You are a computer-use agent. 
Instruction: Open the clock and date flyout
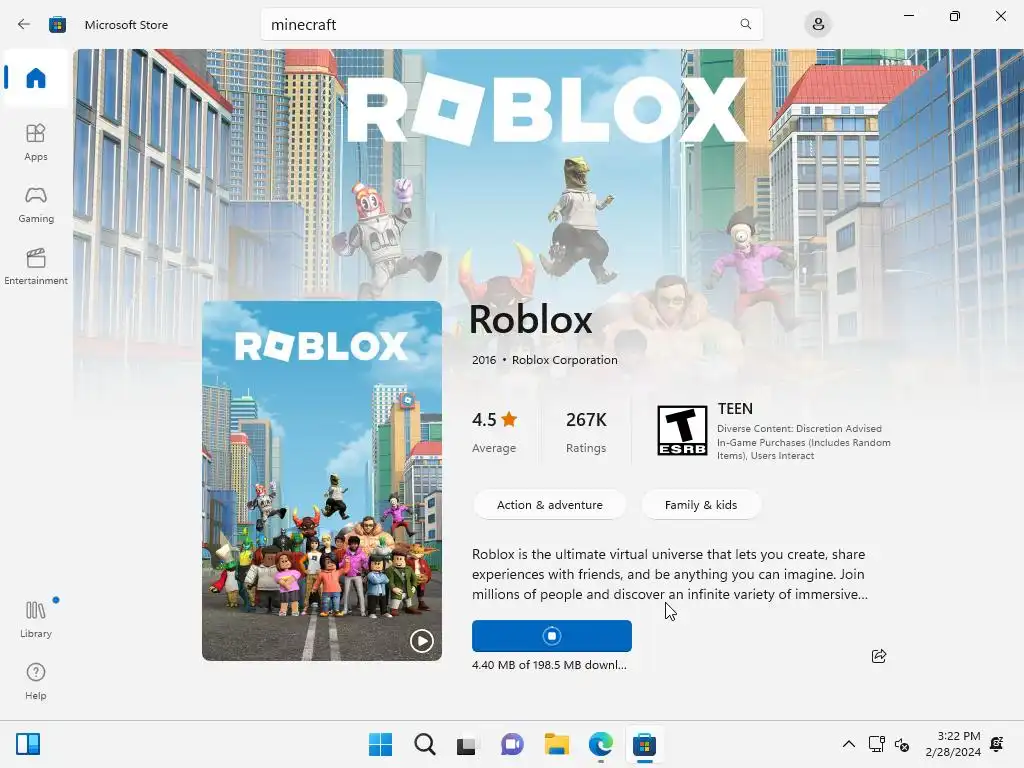(x=953, y=744)
